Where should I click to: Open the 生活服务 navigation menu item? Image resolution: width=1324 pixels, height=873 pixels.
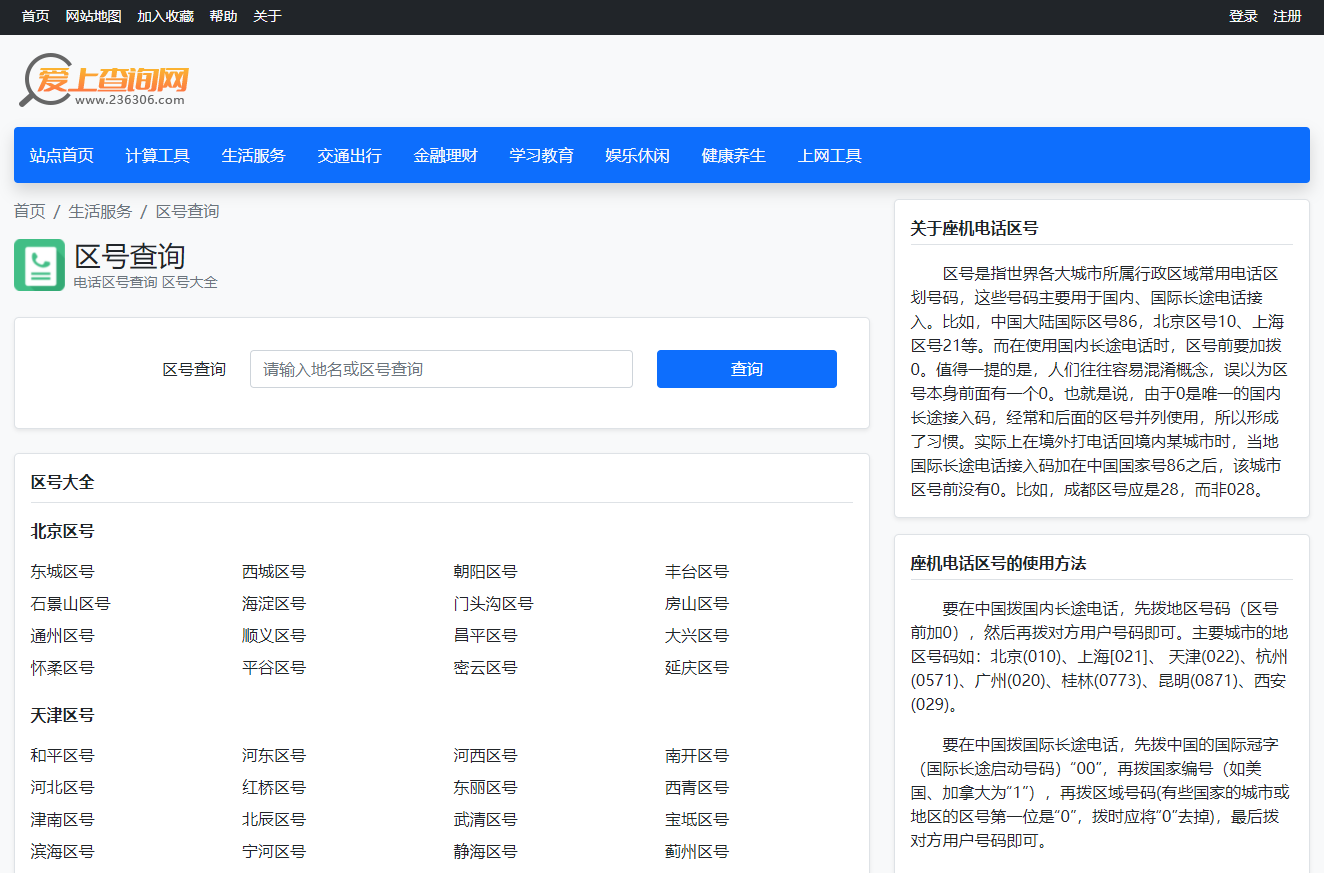tap(253, 155)
